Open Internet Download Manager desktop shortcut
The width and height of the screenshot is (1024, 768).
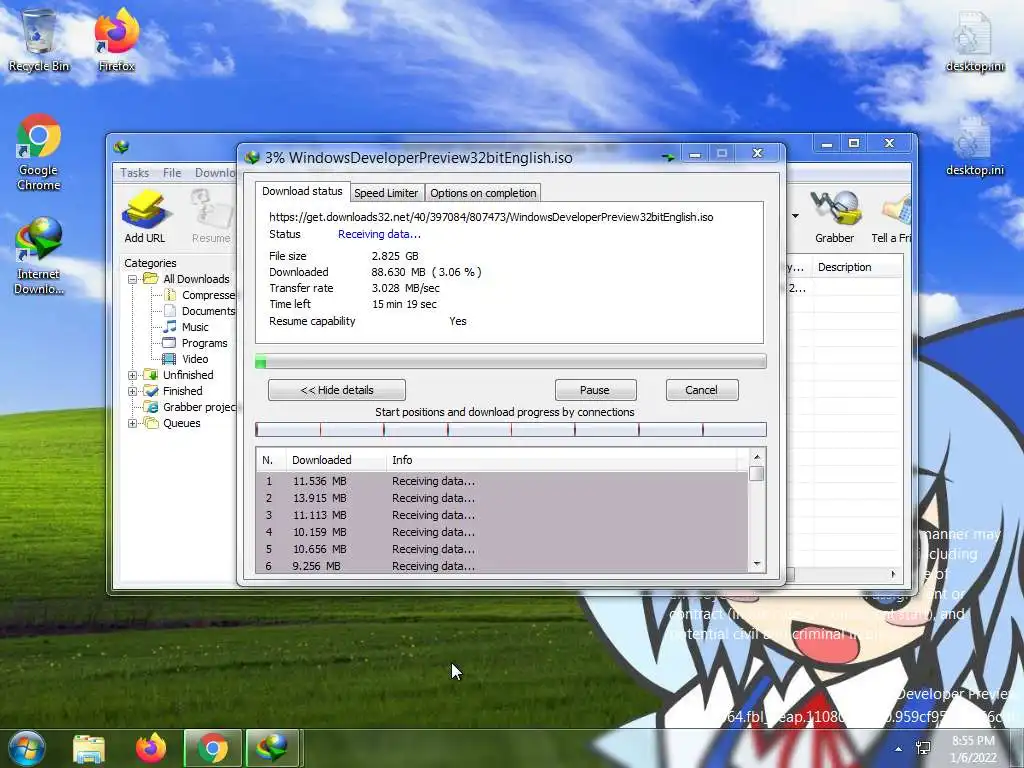(39, 256)
